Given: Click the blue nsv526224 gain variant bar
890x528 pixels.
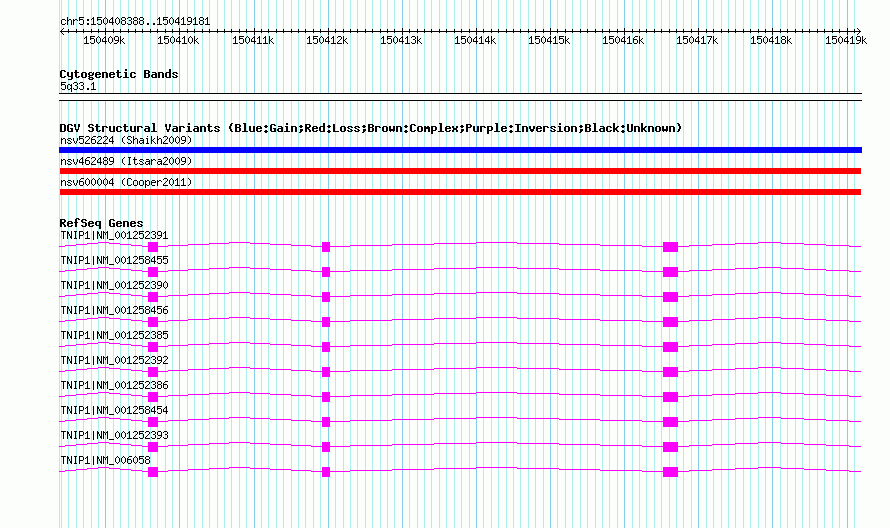Looking at the screenshot, I should pos(460,150).
